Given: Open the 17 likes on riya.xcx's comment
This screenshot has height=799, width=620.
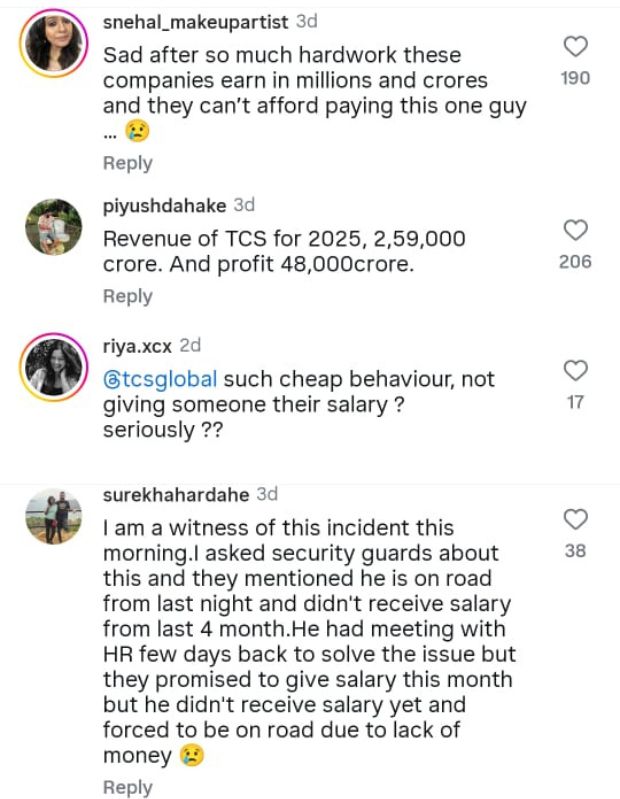Looking at the screenshot, I should click(575, 403).
